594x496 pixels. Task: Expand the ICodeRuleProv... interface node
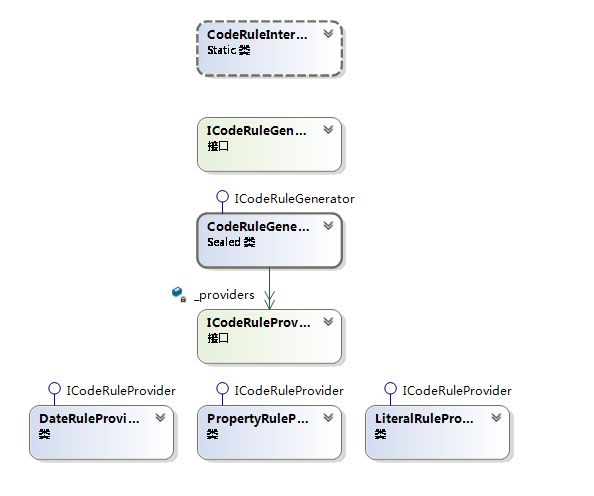tap(328, 322)
